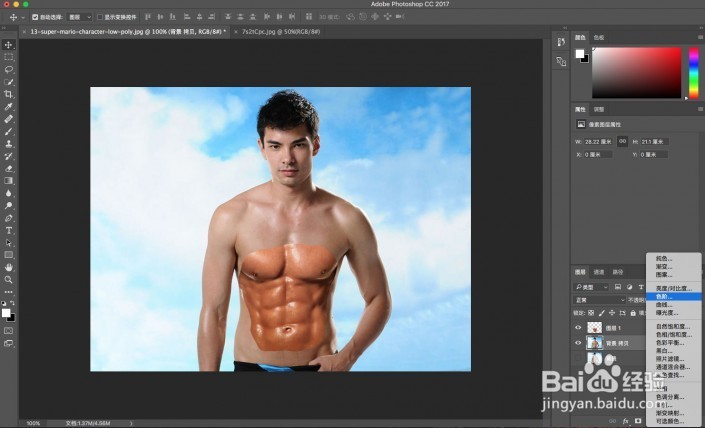The image size is (705, 428).
Task: Select the Blur tool
Action: click(x=9, y=193)
